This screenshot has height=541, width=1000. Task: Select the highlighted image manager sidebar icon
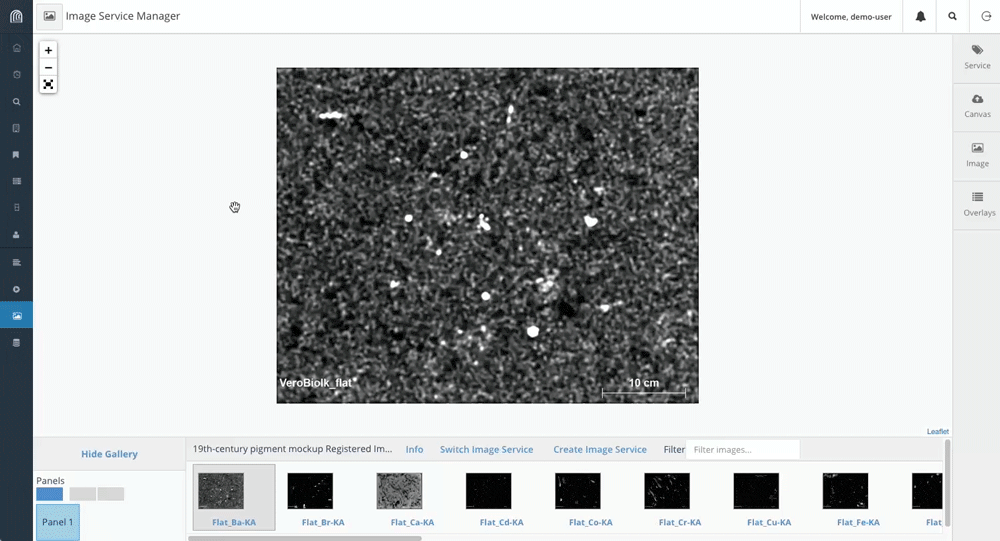[17, 316]
